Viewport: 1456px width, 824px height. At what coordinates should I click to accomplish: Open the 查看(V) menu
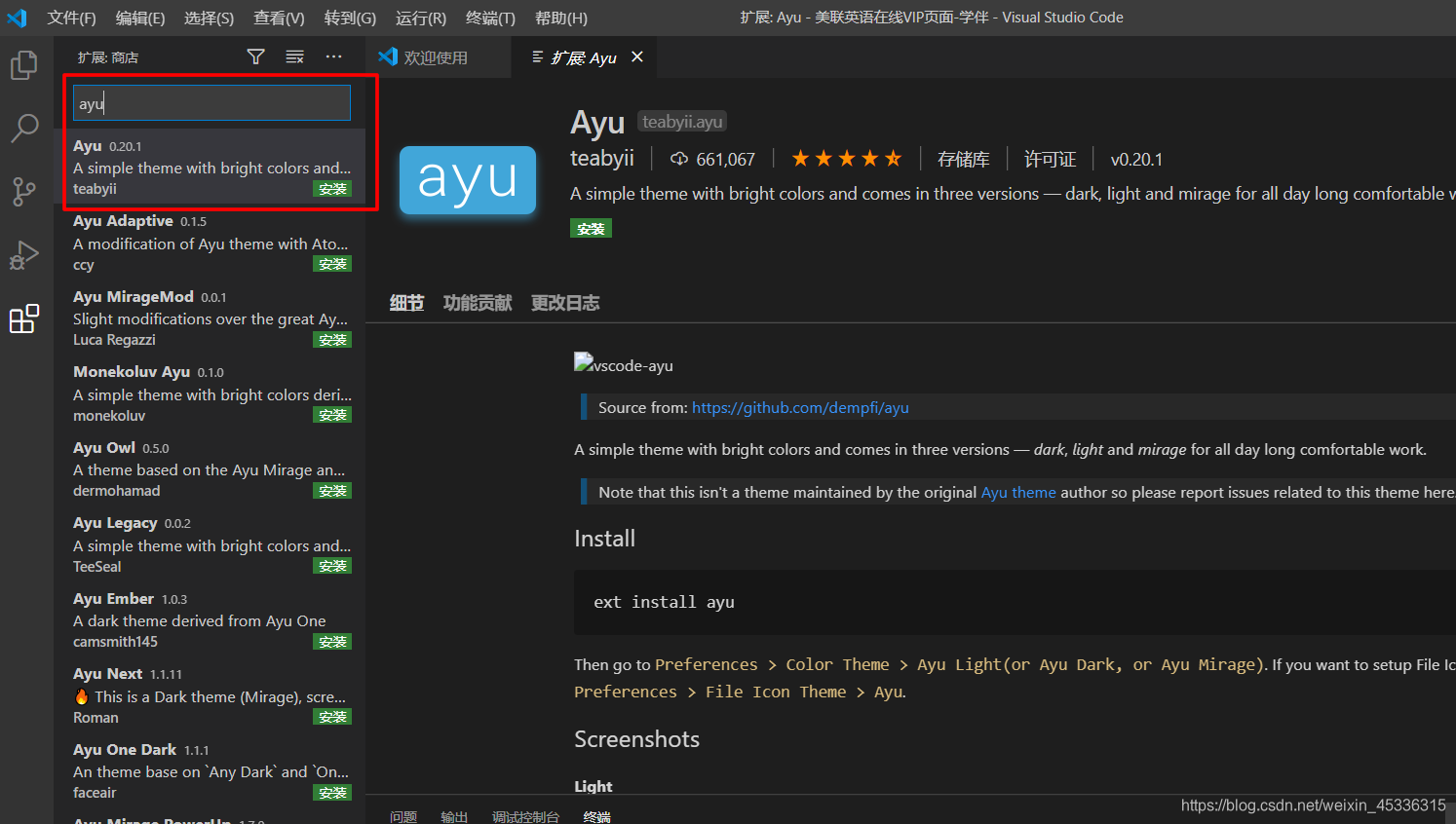point(279,18)
